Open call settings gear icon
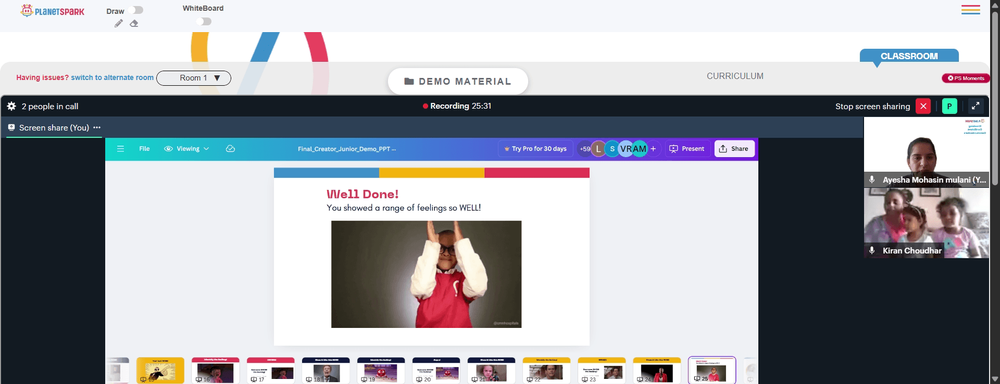The width and height of the screenshot is (1000, 384). (x=11, y=107)
